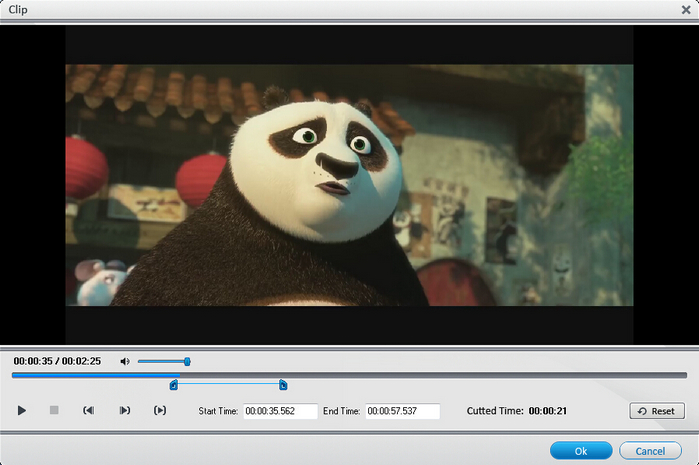699x465 pixels.
Task: Click the volume slider handle
Action: pos(187,361)
